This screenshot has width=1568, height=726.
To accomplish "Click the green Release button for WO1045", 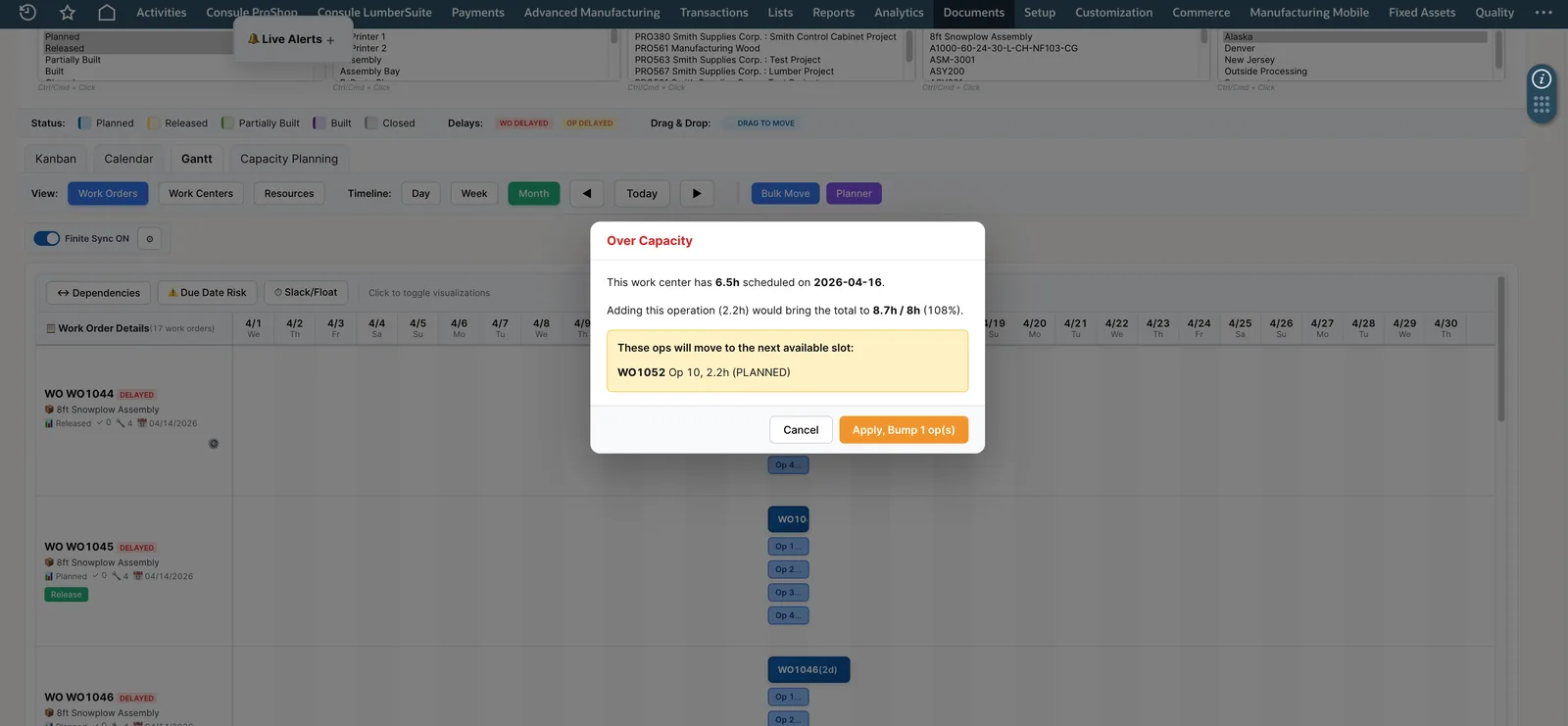I will pos(67,595).
